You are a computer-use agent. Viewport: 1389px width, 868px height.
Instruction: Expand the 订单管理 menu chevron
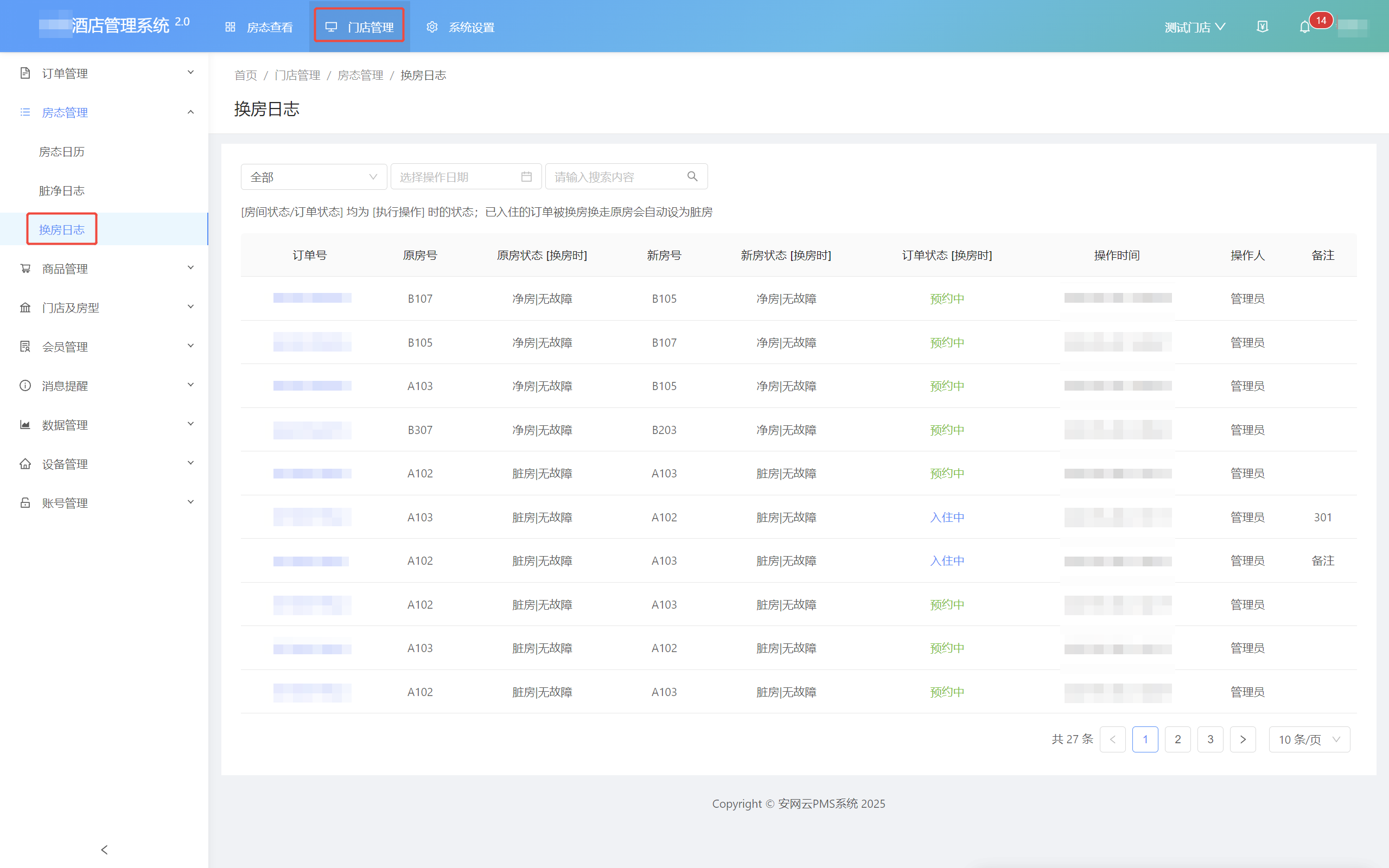click(190, 73)
